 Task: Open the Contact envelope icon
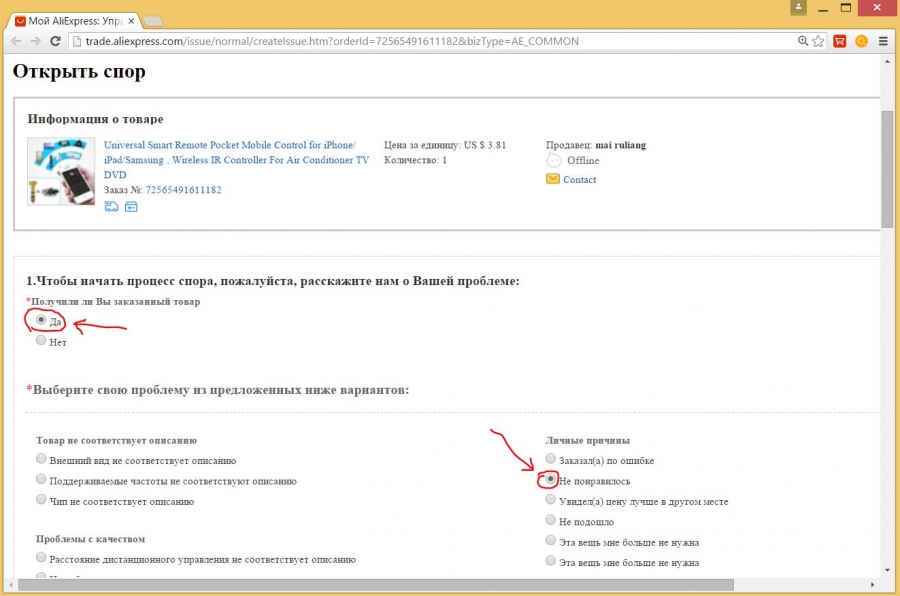[x=553, y=179]
